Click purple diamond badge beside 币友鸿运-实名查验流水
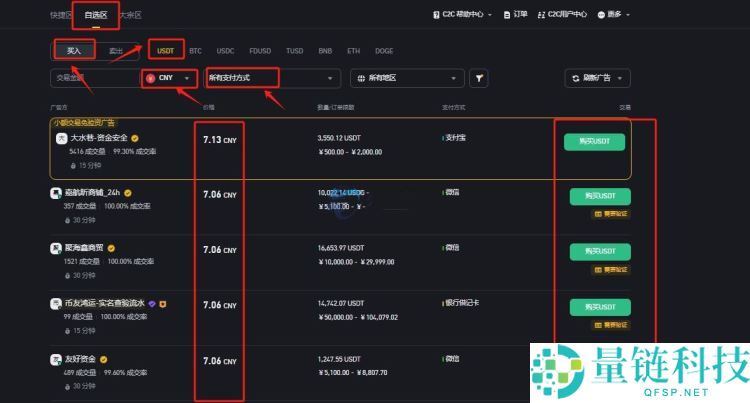The height and width of the screenshot is (403, 750). [152, 304]
